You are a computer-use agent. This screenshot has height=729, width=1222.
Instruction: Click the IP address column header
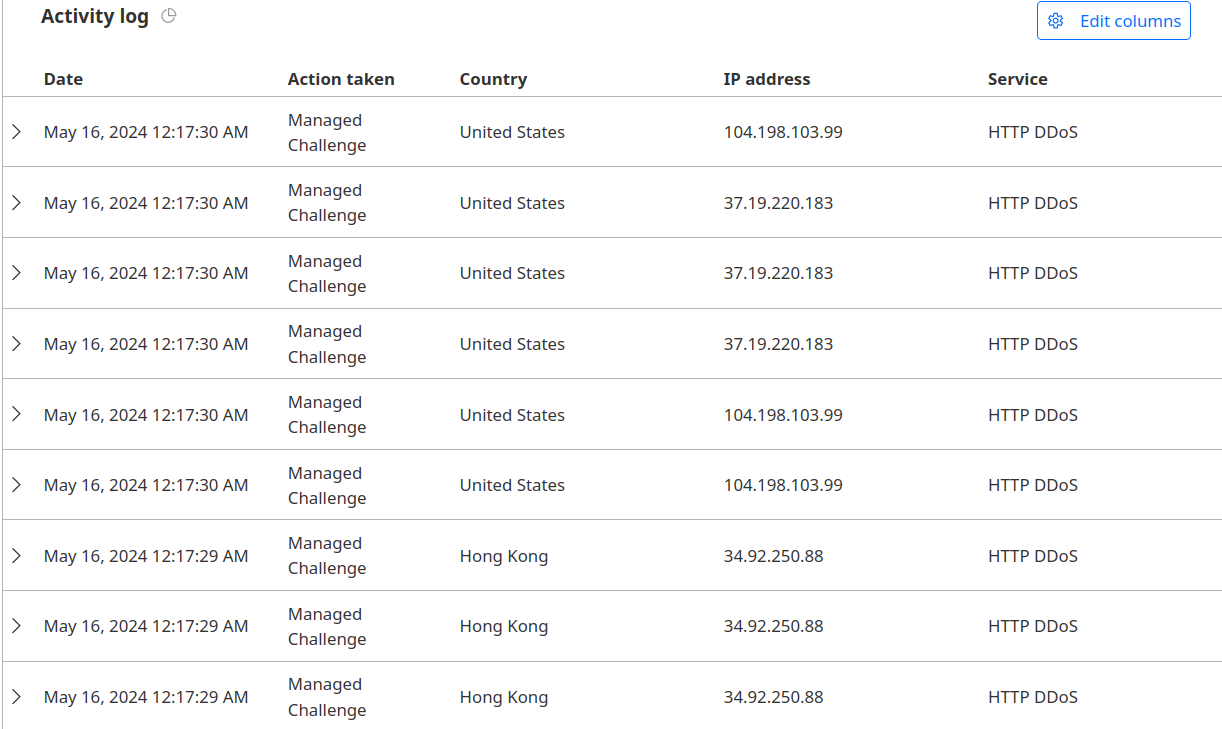[x=767, y=79]
